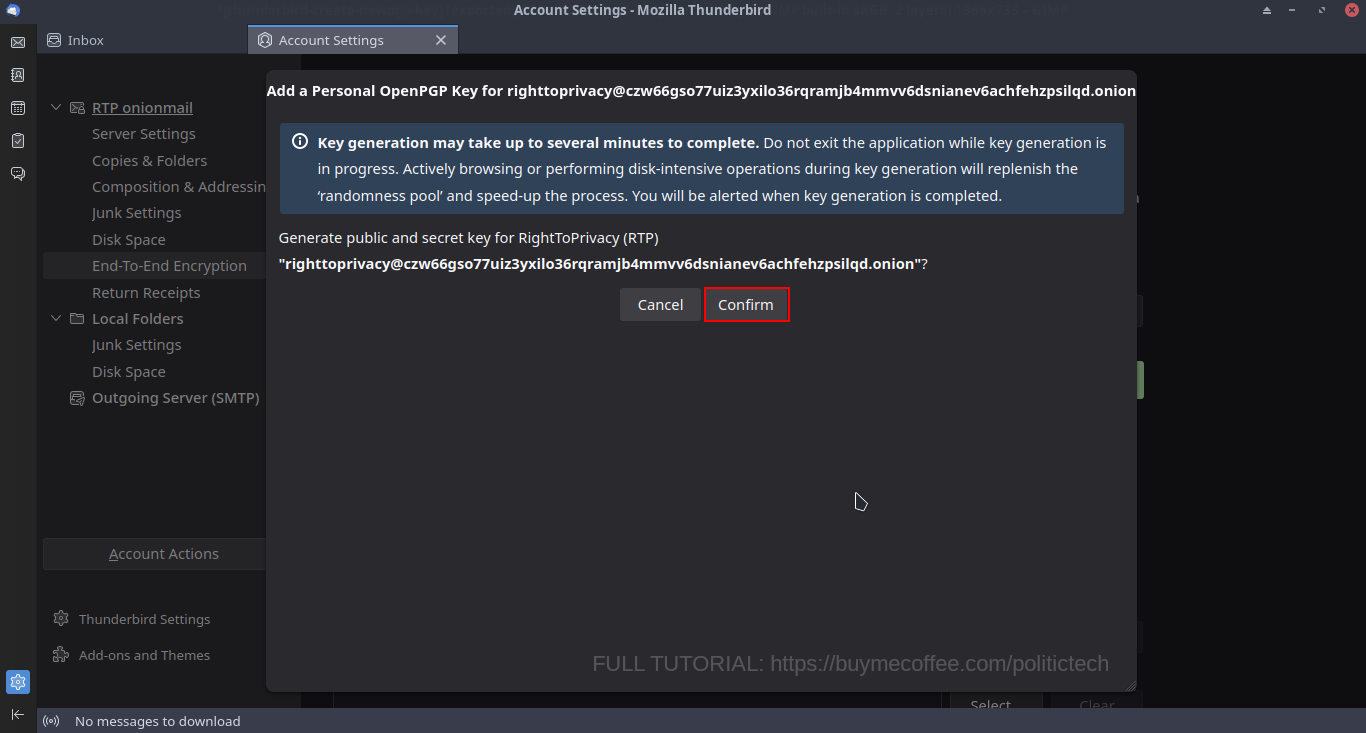
Task: Cancel the key generation dialog
Action: (660, 305)
